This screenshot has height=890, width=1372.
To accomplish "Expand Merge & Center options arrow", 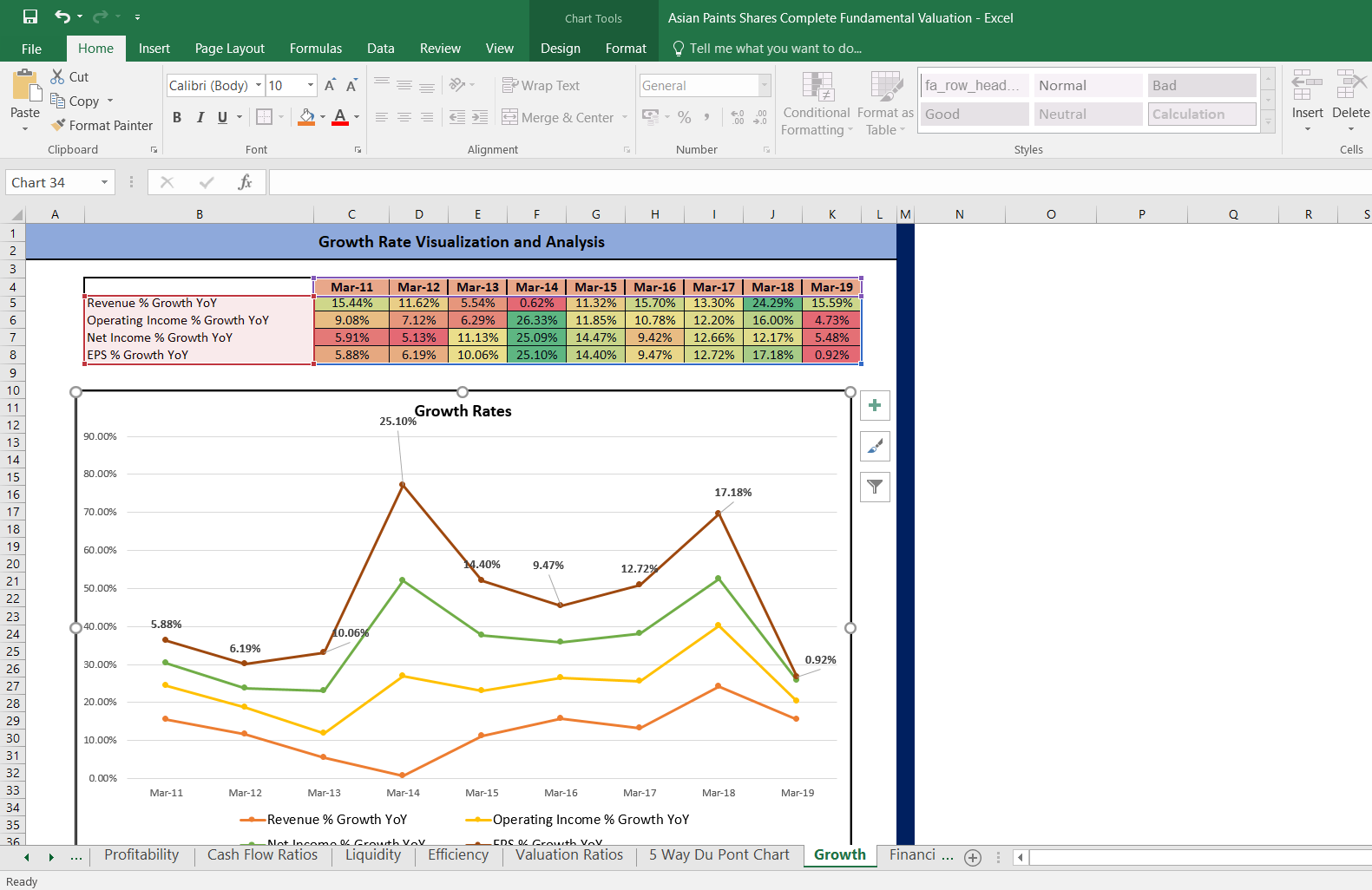I will pyautogui.click(x=625, y=117).
